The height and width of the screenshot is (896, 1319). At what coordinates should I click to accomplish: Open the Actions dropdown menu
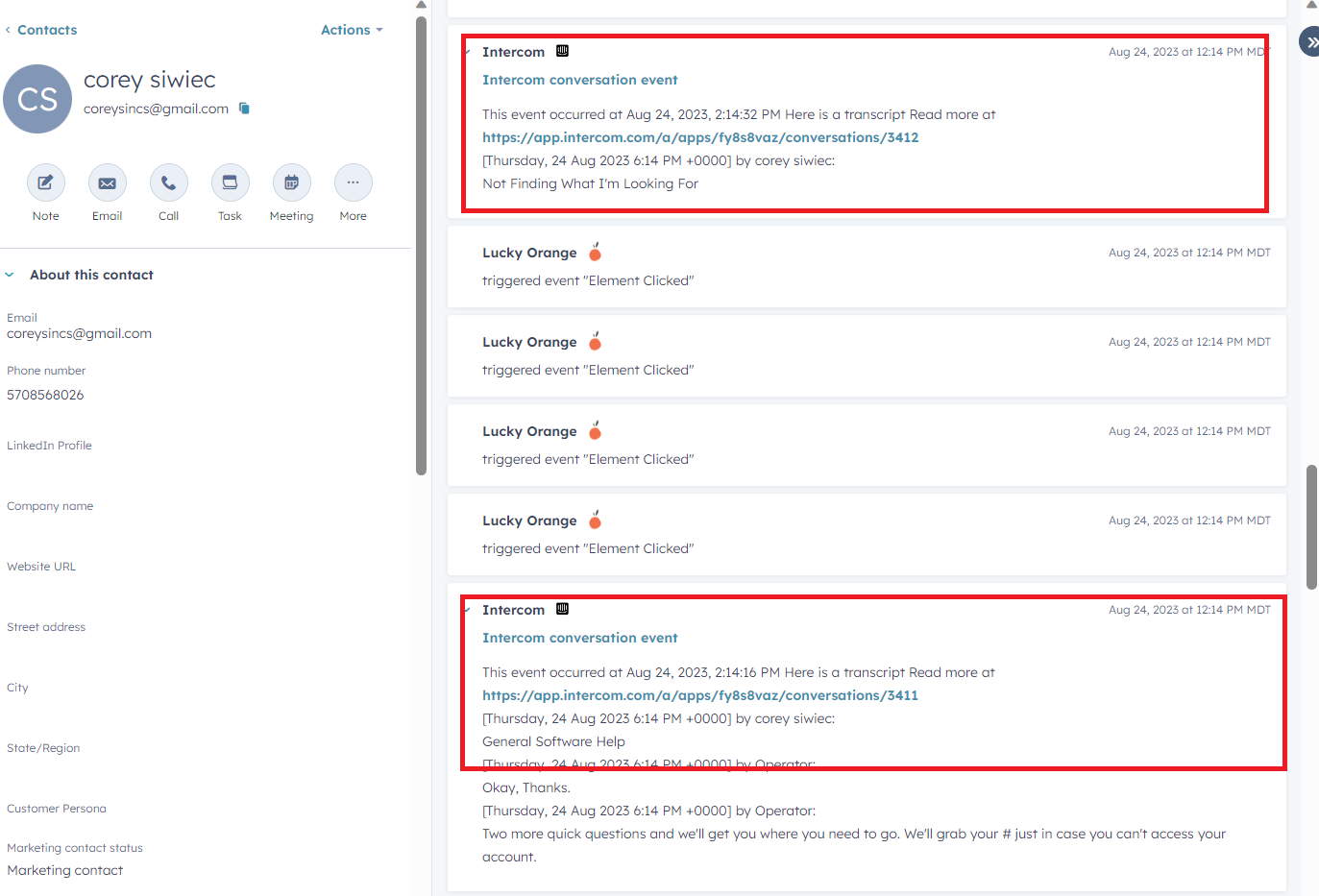(x=351, y=30)
